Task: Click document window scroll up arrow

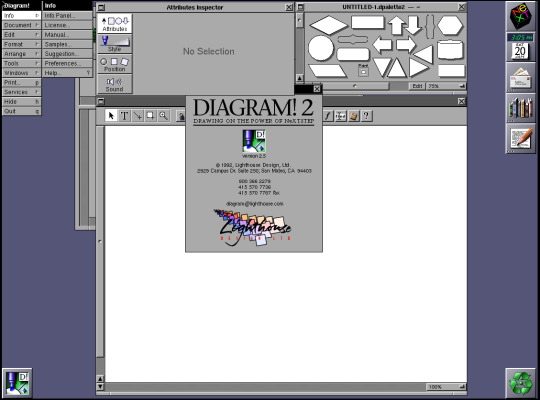Action: point(100,379)
